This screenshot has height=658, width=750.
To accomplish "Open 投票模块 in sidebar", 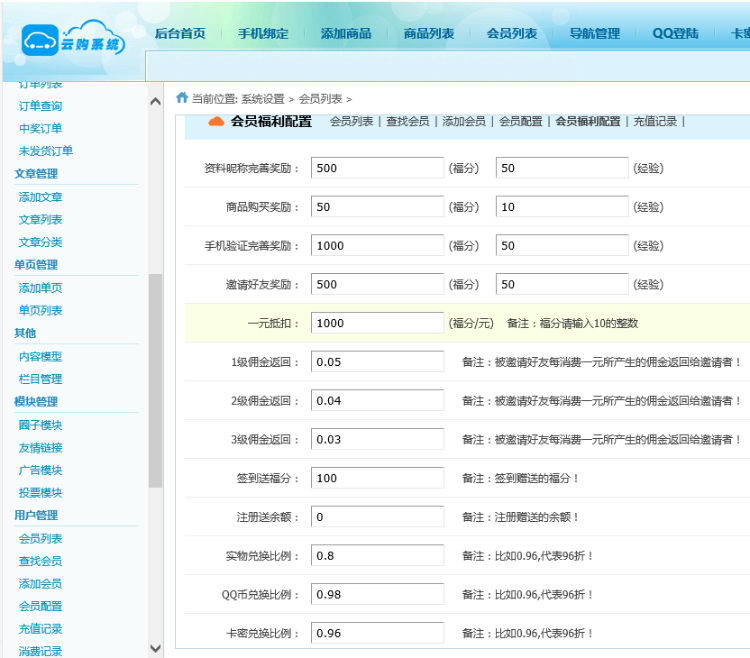I will pos(41,493).
